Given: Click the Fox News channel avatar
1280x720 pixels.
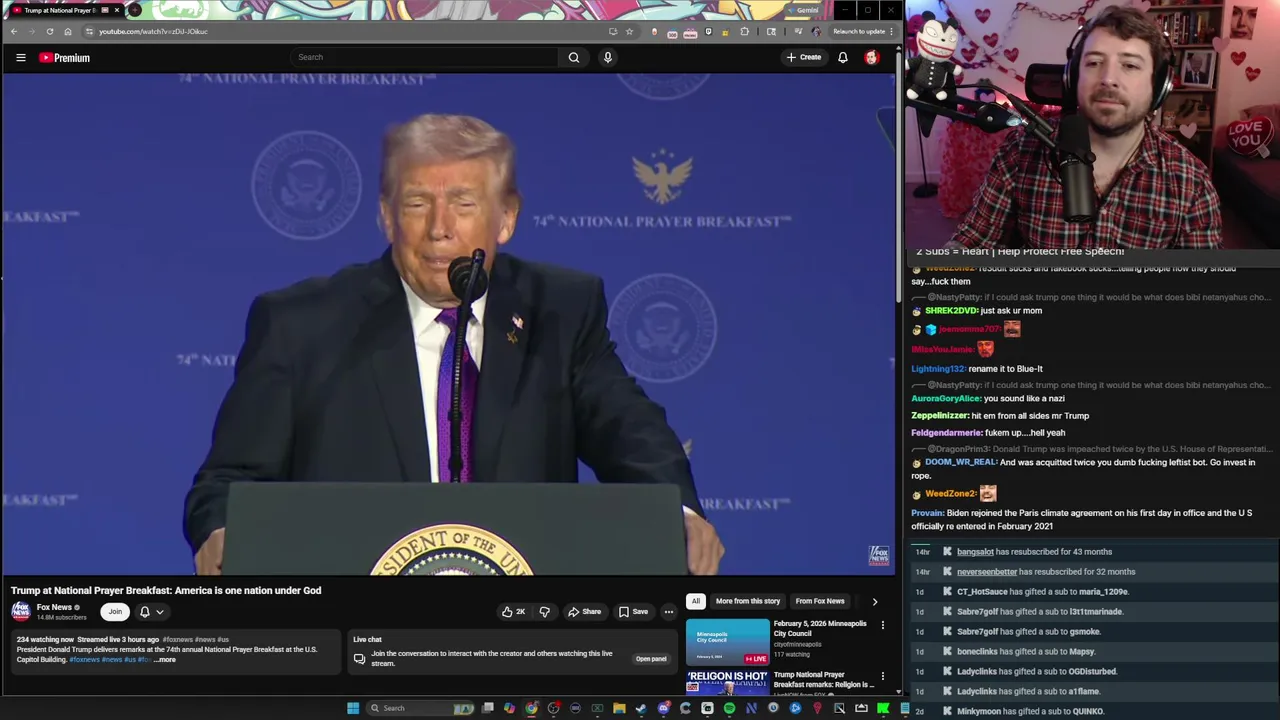Looking at the screenshot, I should point(21,611).
